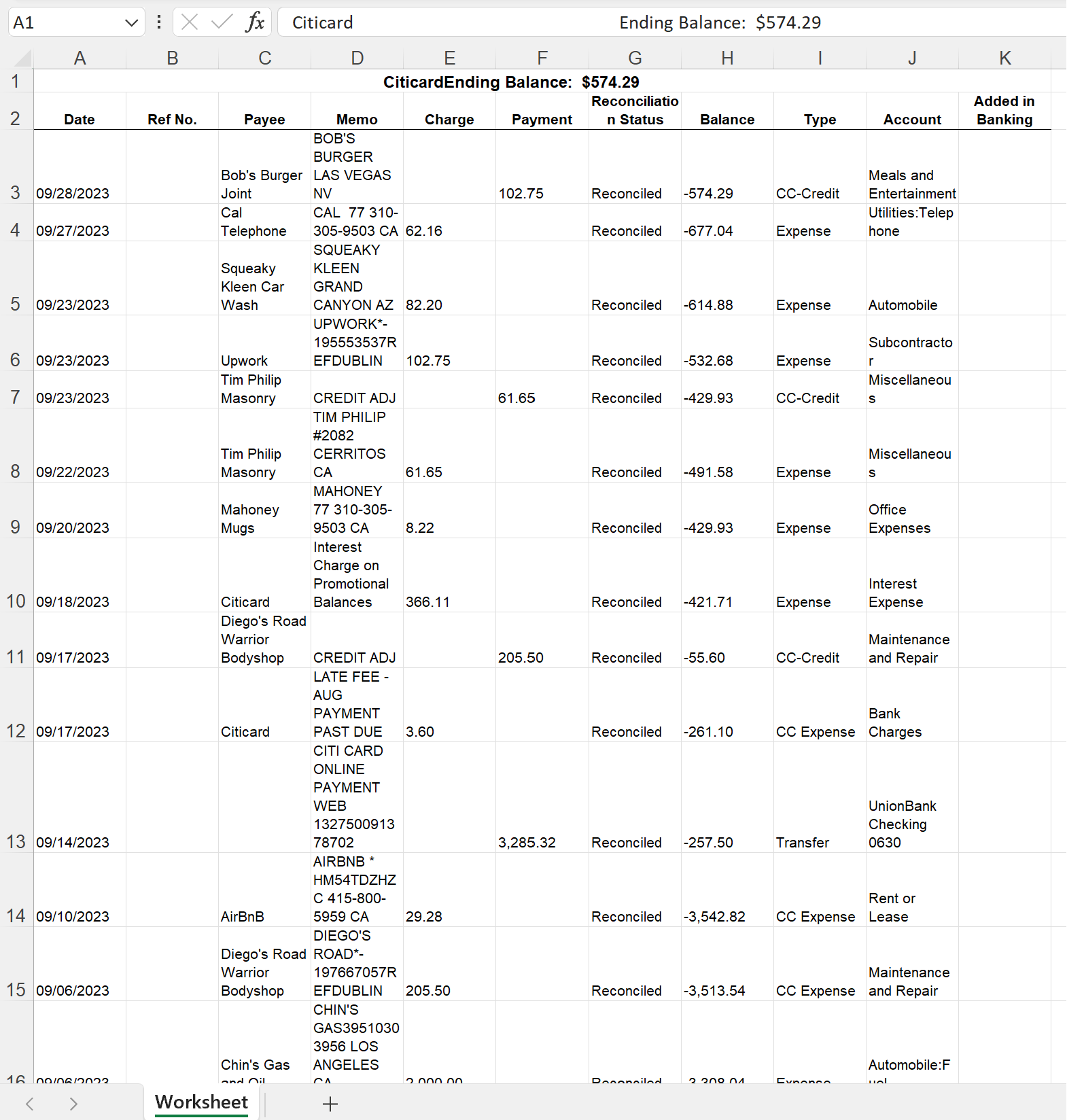Select the balance cell showing -3,542.82
This screenshot has height=1120, width=1067.
(x=727, y=890)
